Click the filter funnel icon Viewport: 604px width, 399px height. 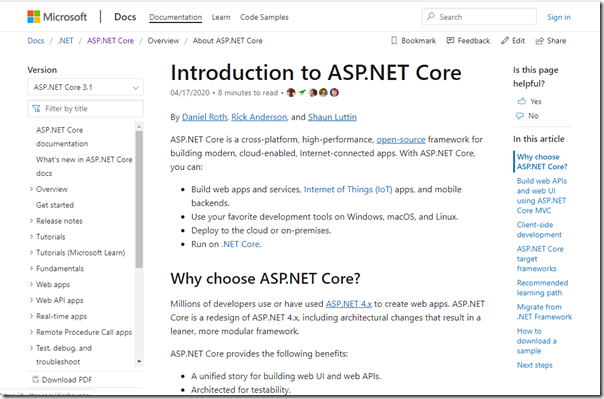(37, 109)
